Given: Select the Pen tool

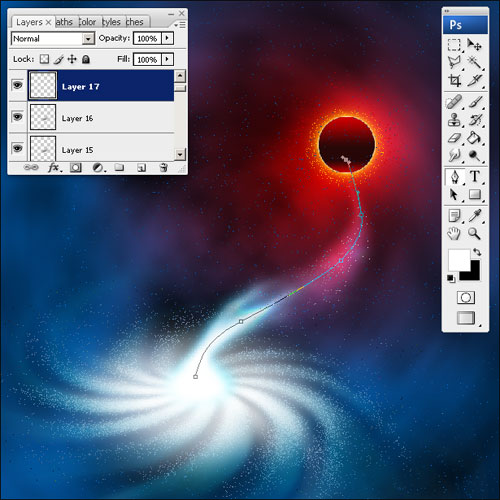Looking at the screenshot, I should [x=454, y=177].
